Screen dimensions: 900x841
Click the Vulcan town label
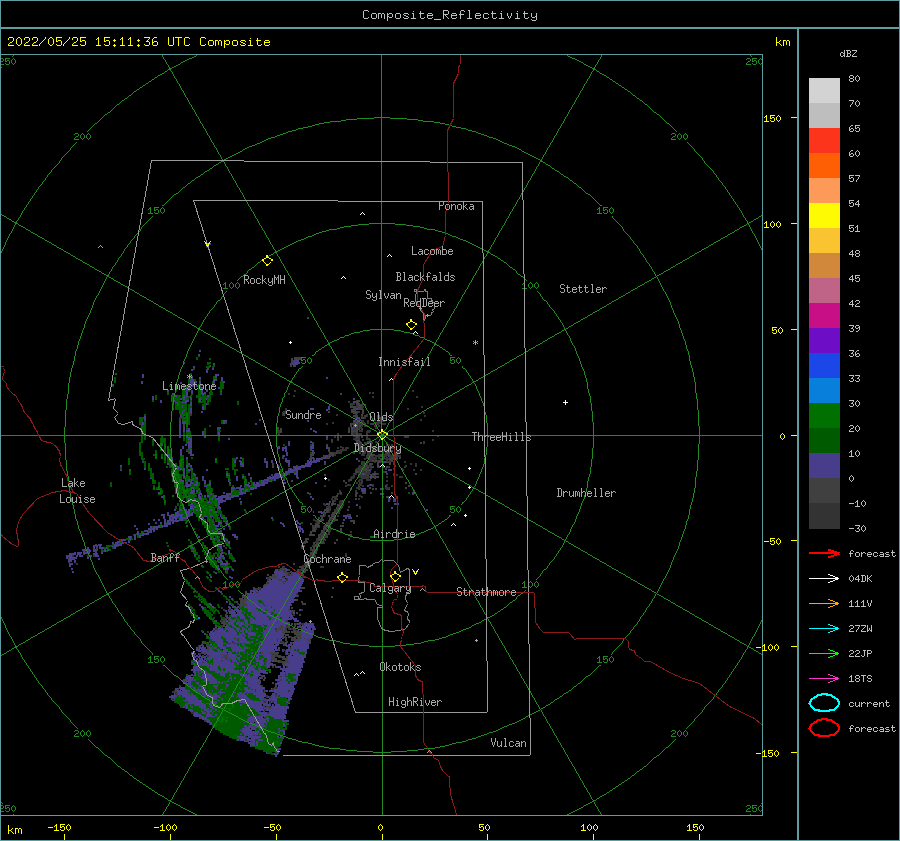(x=509, y=743)
